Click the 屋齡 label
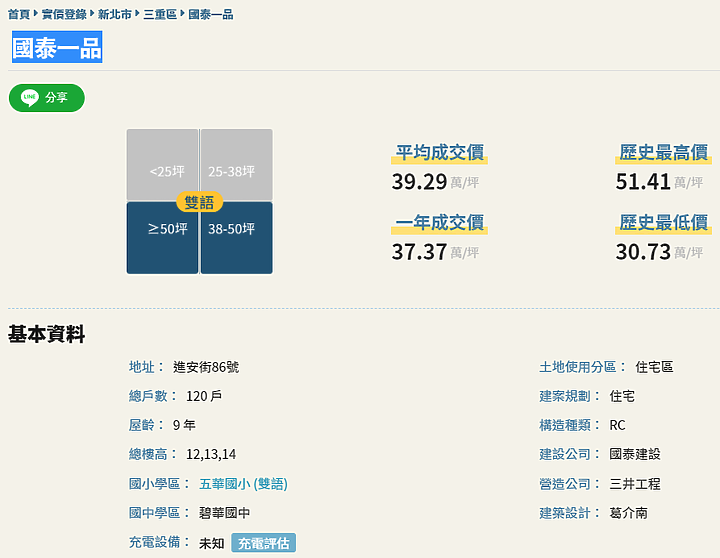Screen dimensions: 720x558 [x=146, y=425]
